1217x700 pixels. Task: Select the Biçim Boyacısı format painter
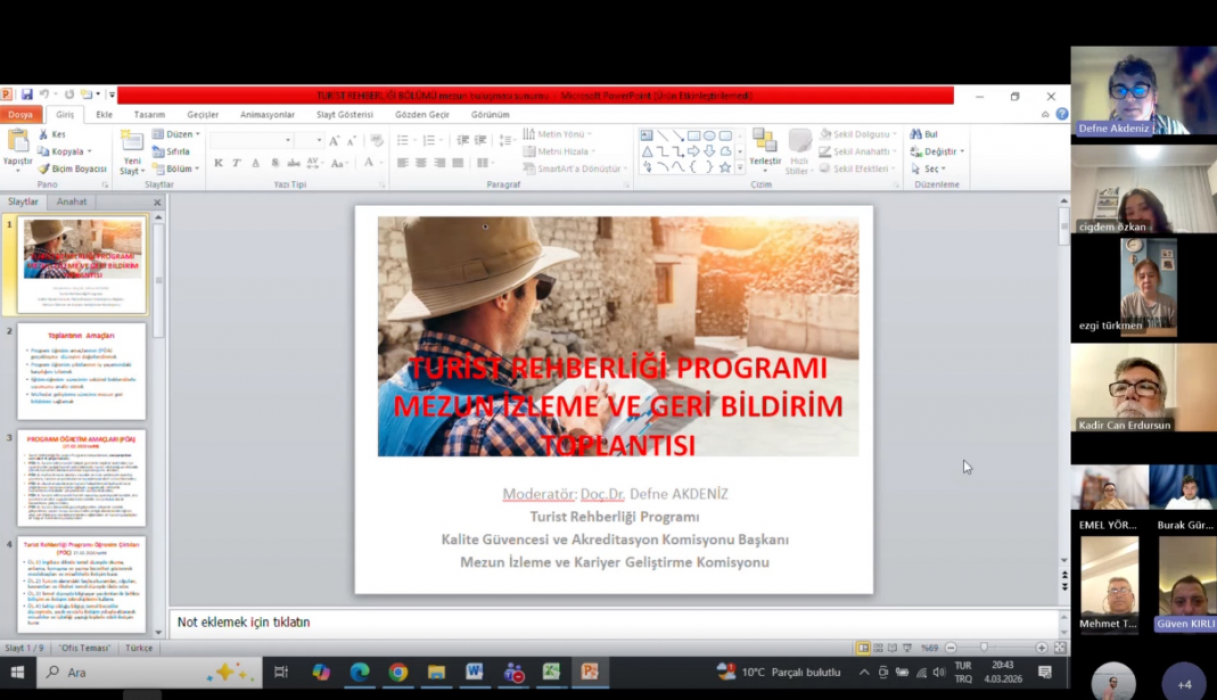[x=43, y=169]
